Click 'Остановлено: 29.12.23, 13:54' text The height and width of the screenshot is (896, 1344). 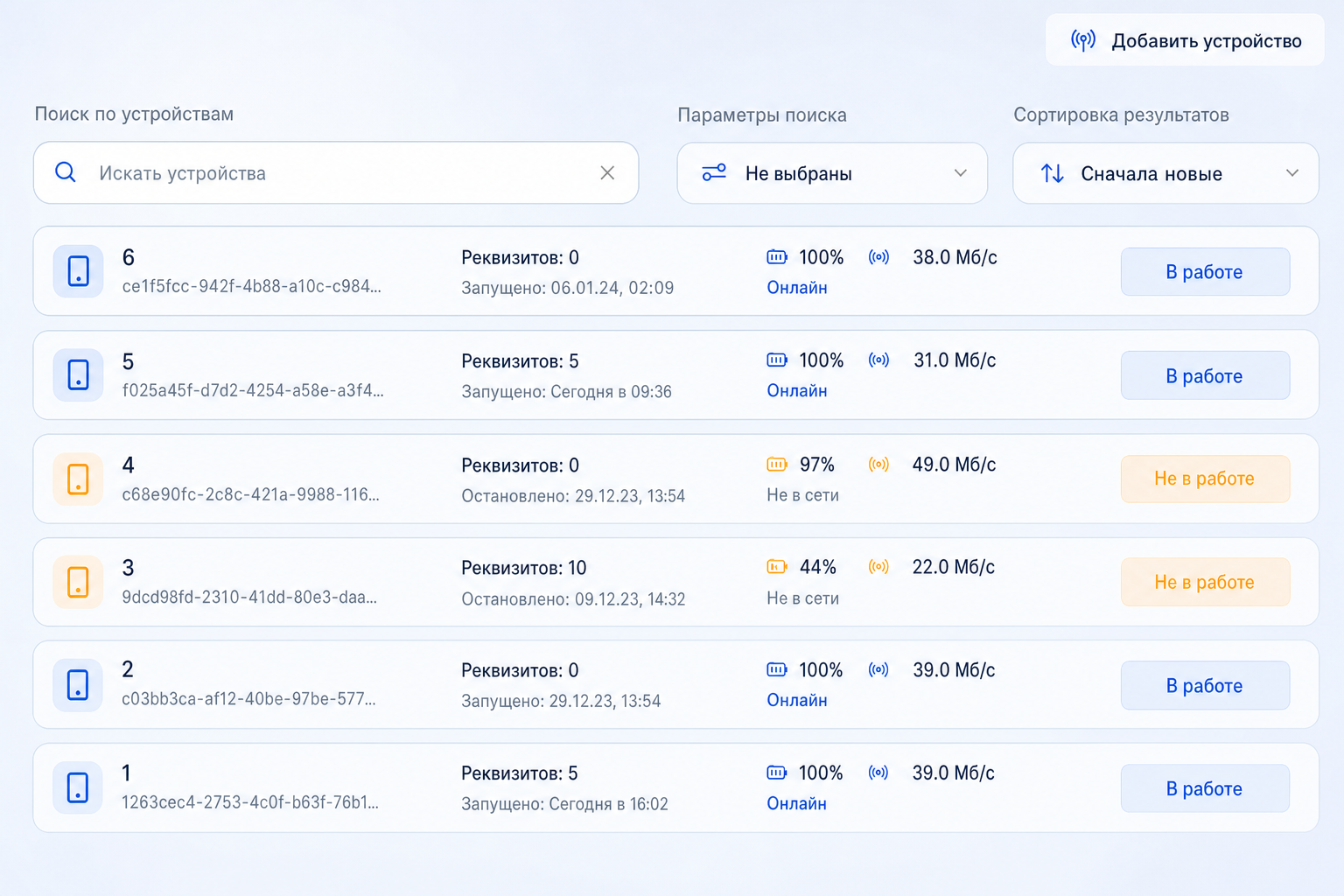coord(573,496)
